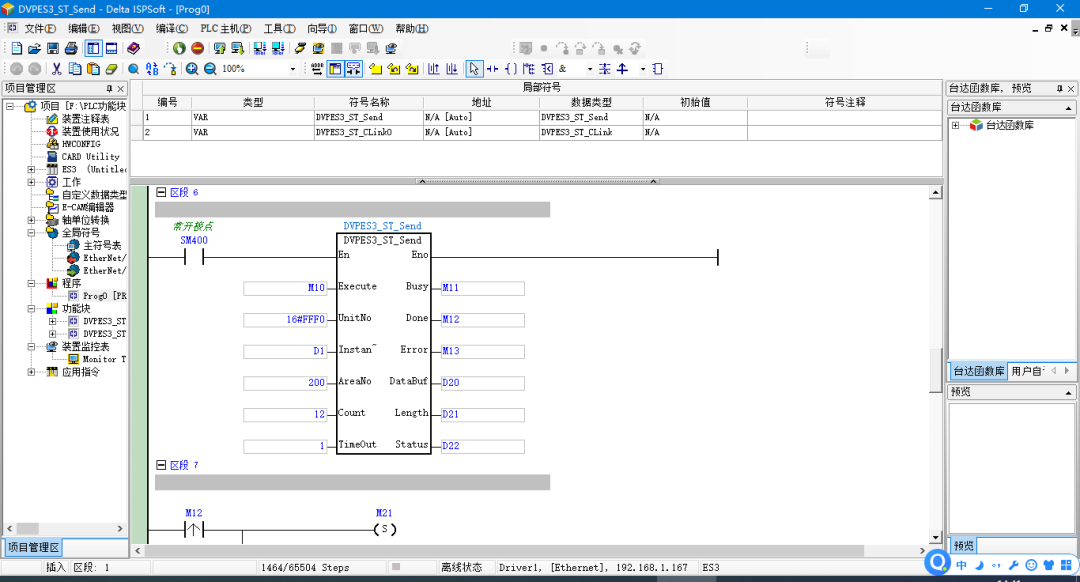Click the Zoom out icon

[210, 69]
